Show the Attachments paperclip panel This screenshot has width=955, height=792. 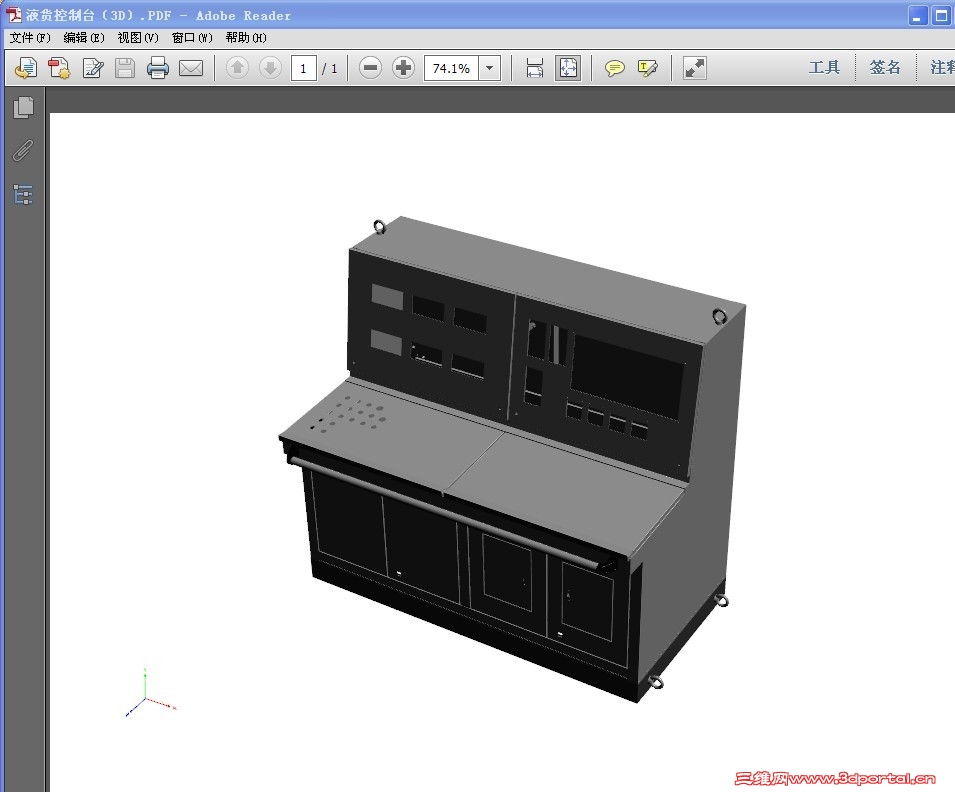coord(23,150)
